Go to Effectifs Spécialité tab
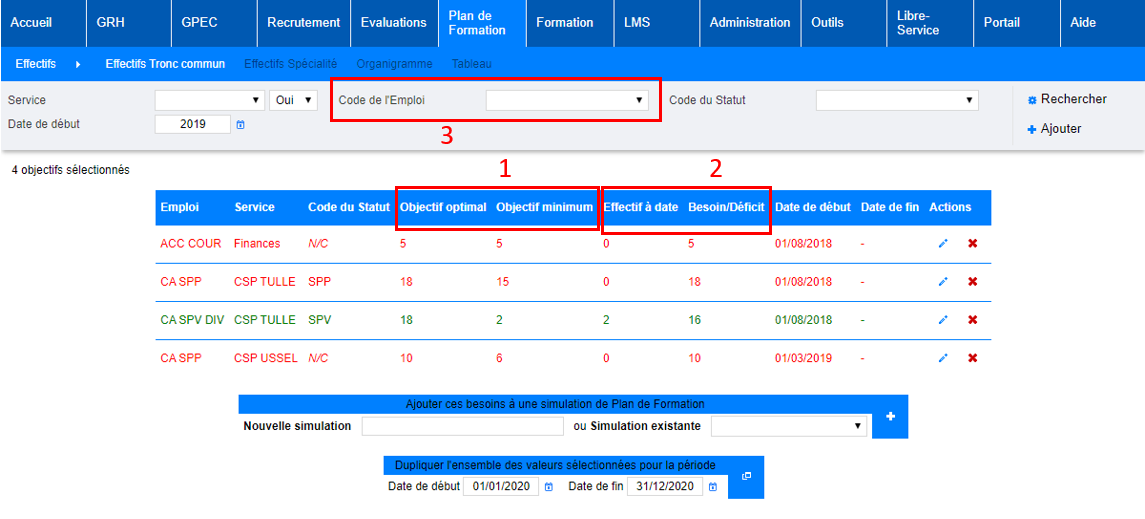The width and height of the screenshot is (1145, 519). 290,64
